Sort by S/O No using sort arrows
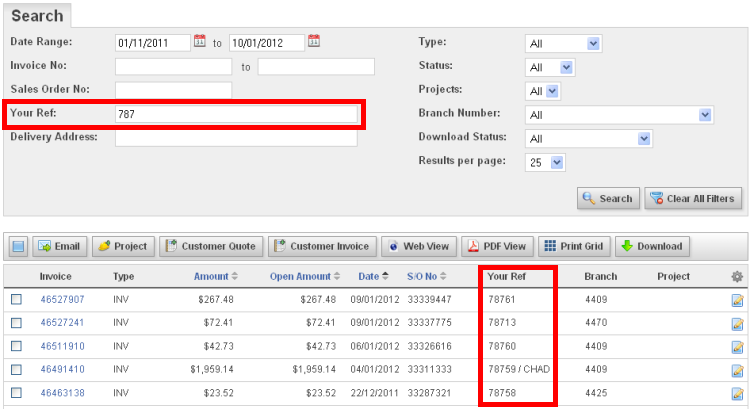The width and height of the screenshot is (750, 409). [x=443, y=276]
